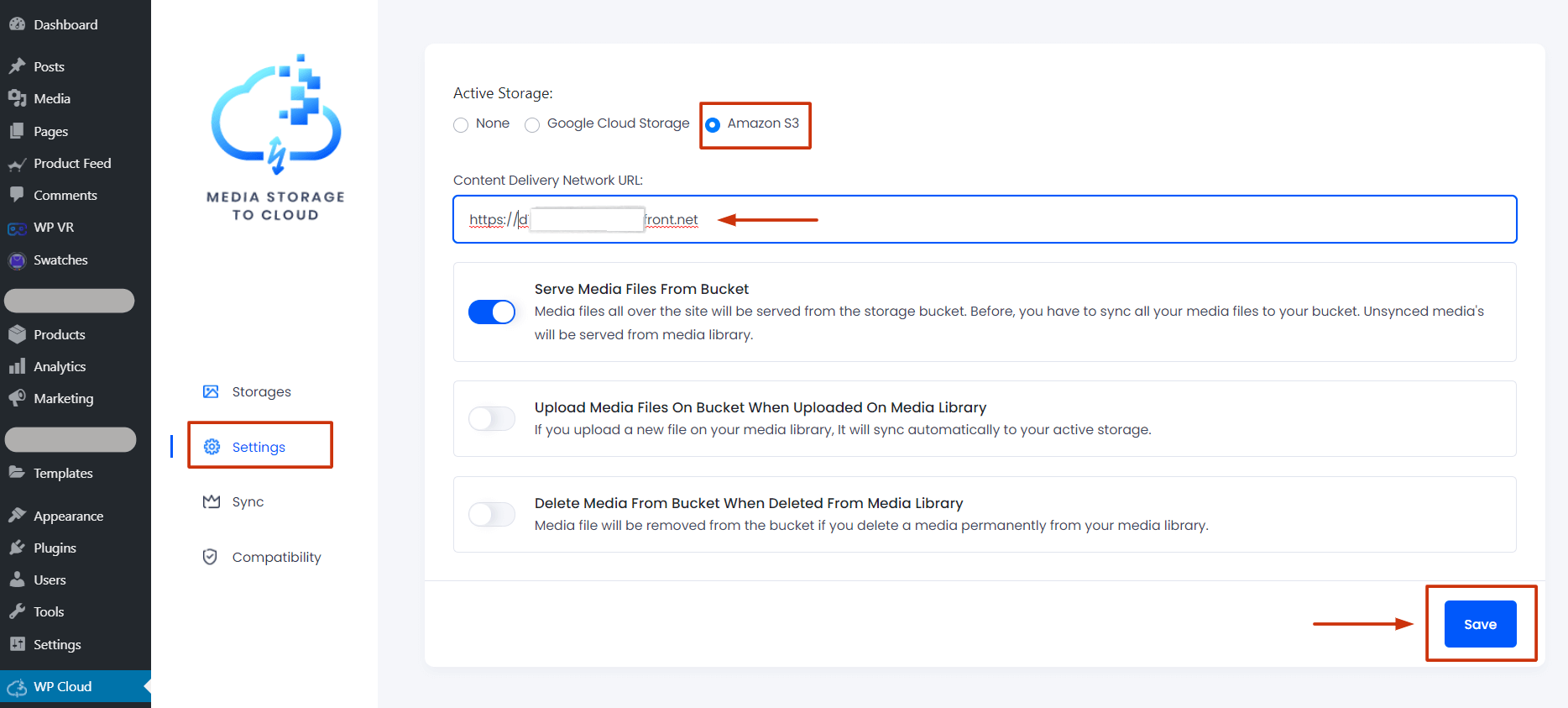The image size is (1568, 708).
Task: Click the Dashboard gauge icon
Action: (17, 24)
